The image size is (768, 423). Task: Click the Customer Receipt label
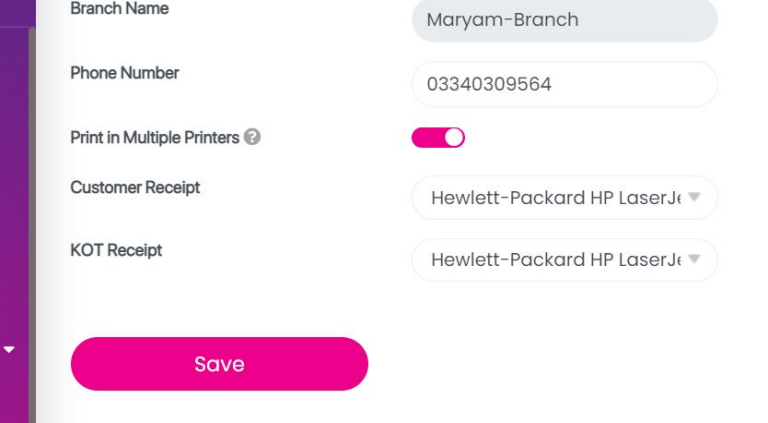135,187
